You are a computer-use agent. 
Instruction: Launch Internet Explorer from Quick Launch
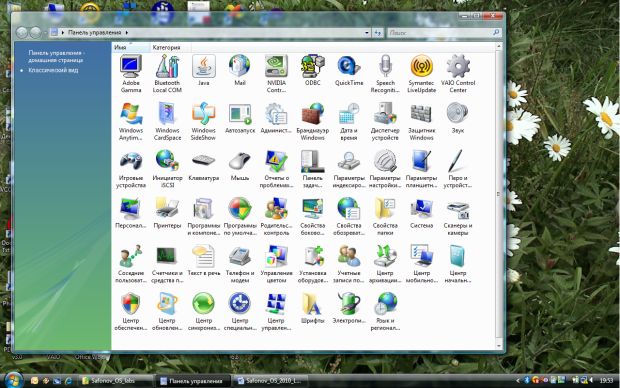[x=68, y=380]
